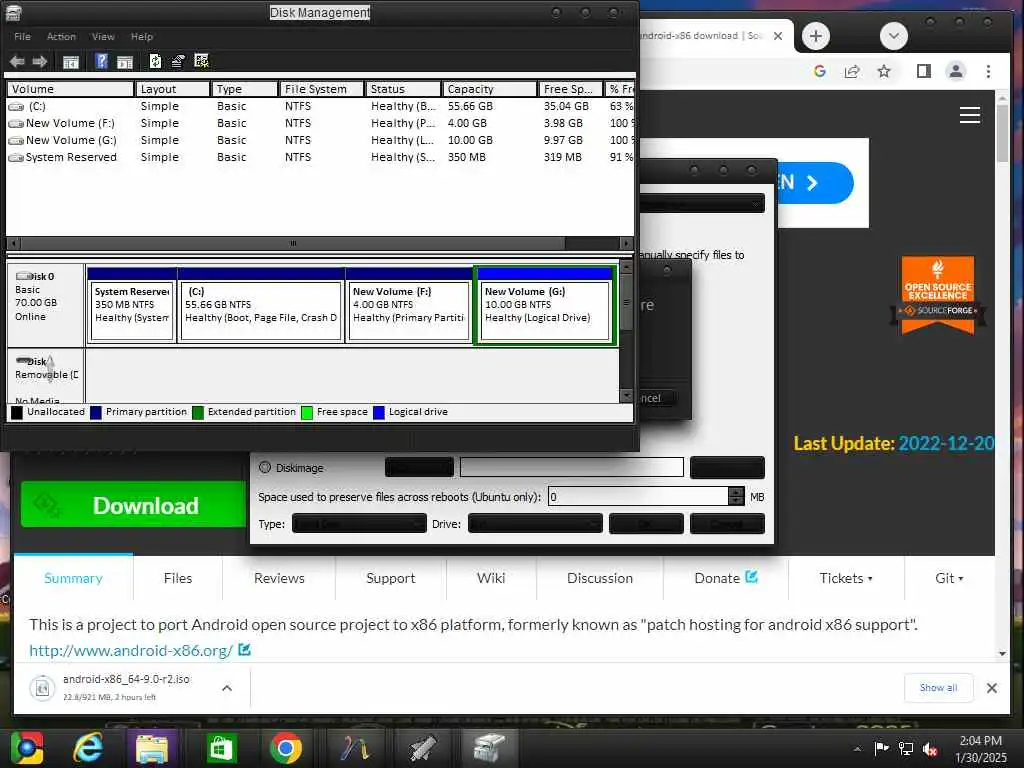
Task: Click the Google icon in address bar
Action: click(820, 71)
